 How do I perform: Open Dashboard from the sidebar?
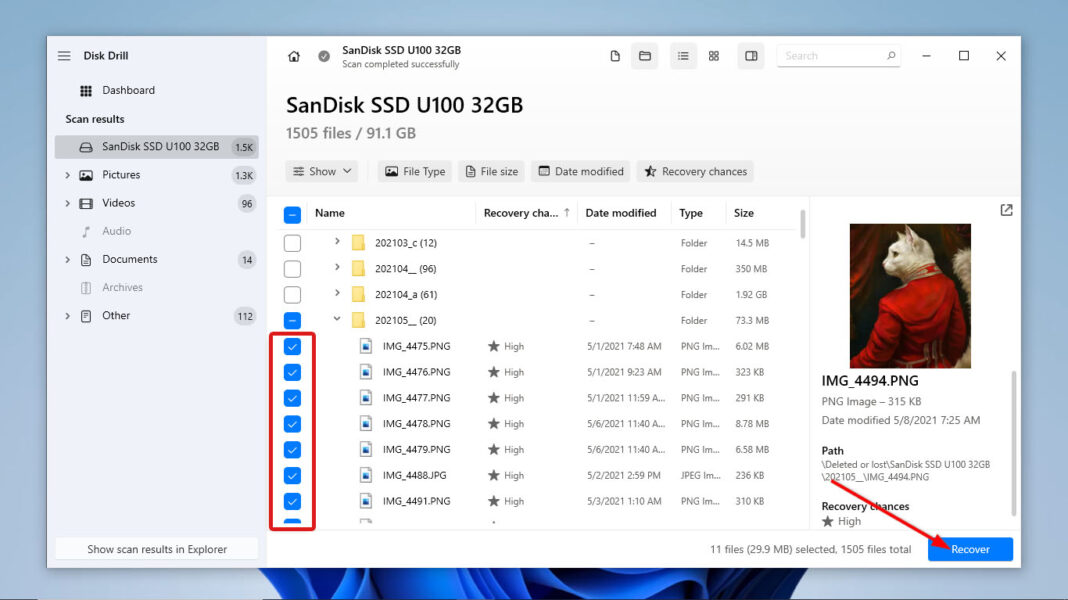click(x=128, y=90)
